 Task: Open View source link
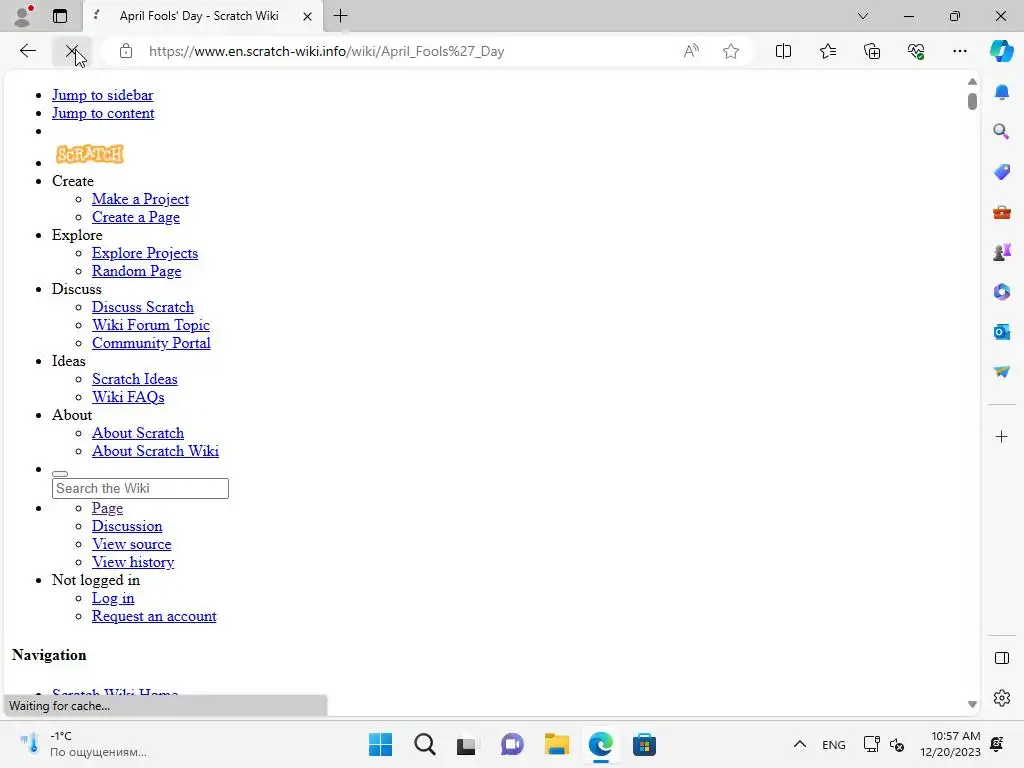click(x=132, y=544)
